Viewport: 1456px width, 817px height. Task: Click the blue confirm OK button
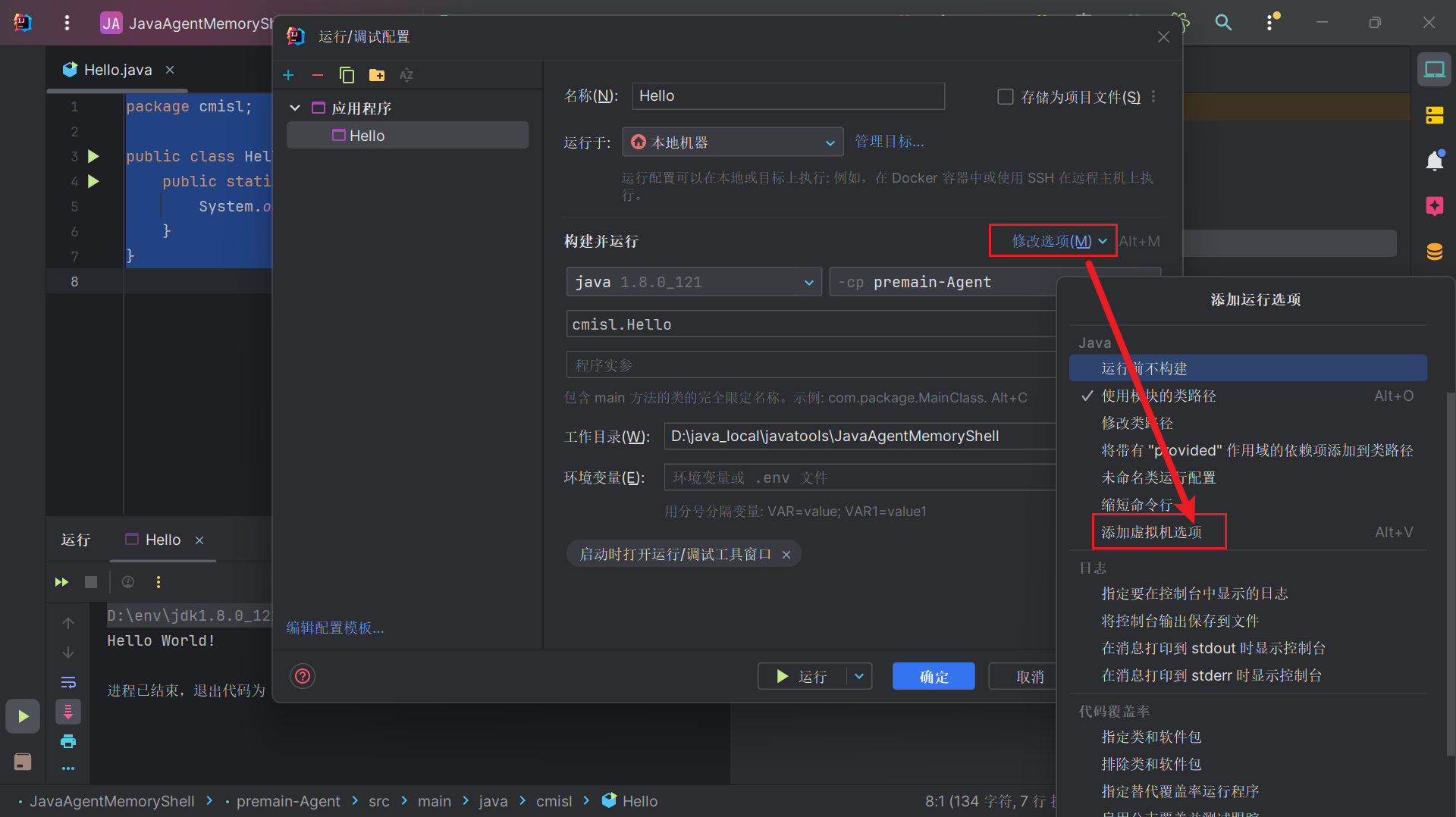point(934,676)
